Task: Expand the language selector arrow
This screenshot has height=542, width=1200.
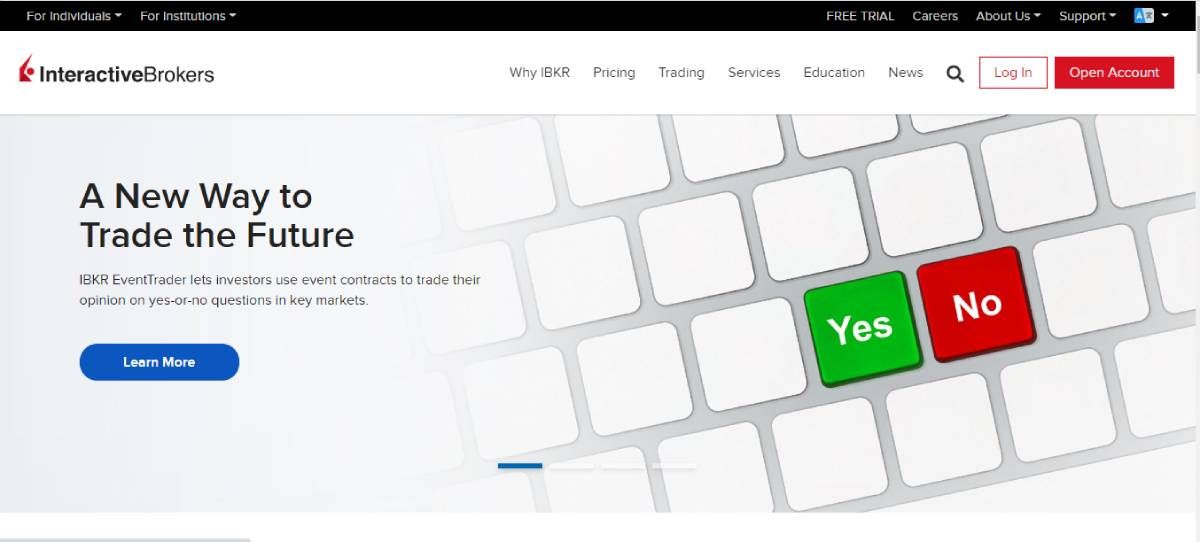Action: tap(1165, 16)
